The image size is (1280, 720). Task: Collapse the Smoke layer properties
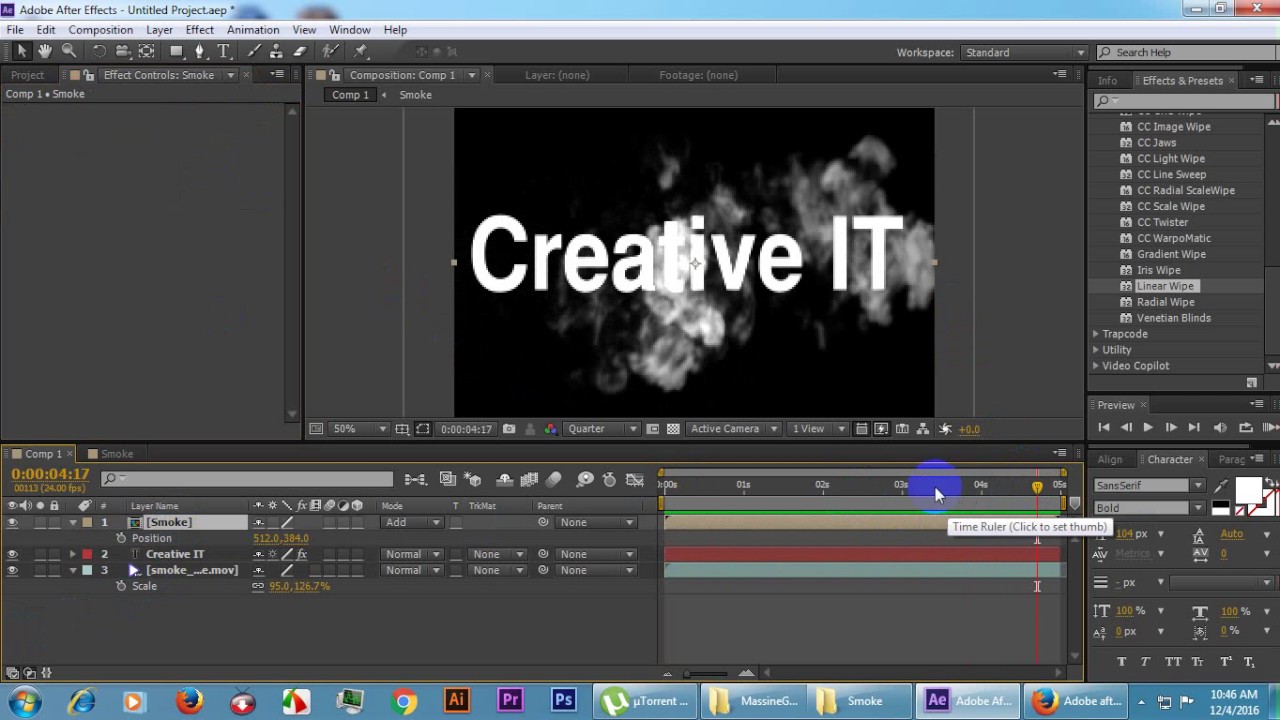72,522
